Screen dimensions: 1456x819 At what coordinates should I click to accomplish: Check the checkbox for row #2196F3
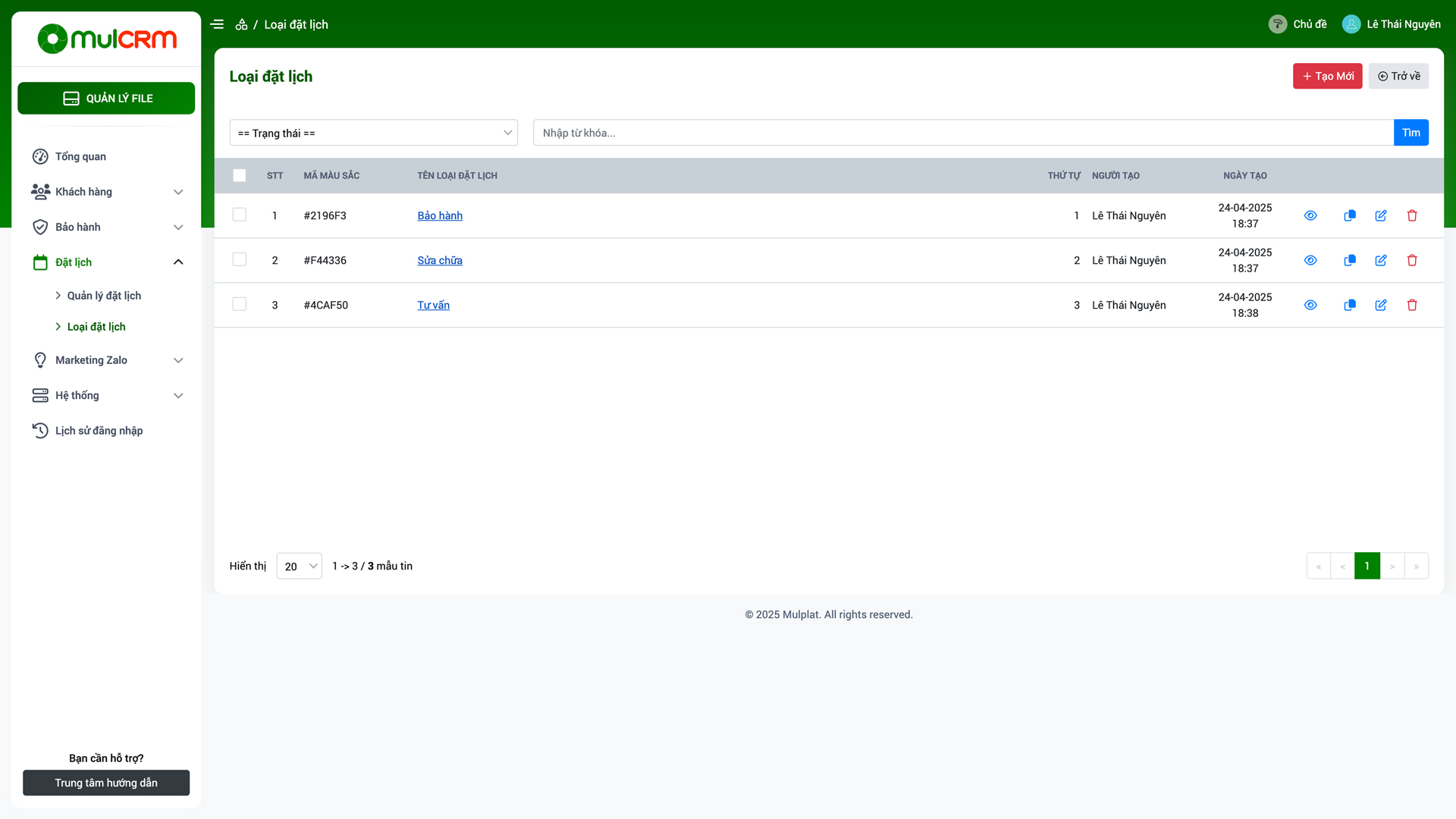[240, 215]
